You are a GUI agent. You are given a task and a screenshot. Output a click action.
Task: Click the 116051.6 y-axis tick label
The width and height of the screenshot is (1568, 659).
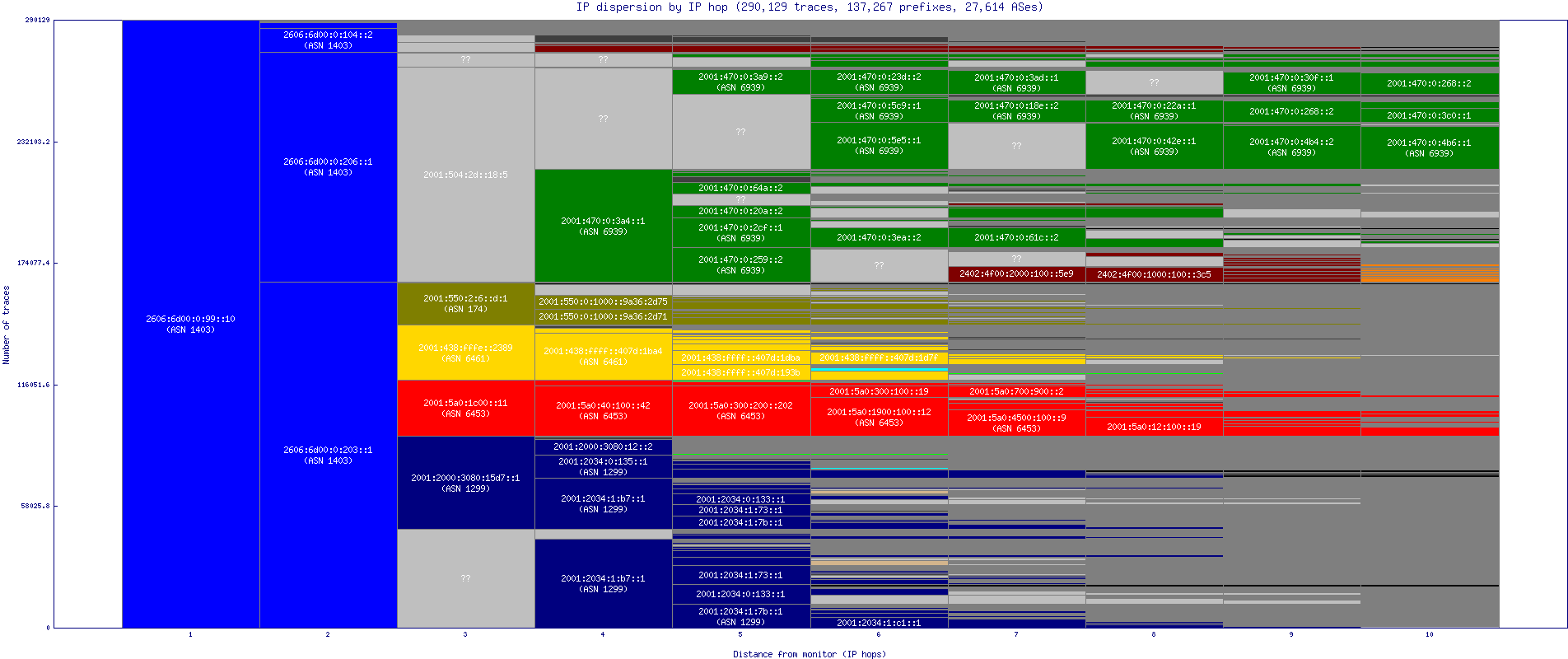33,385
